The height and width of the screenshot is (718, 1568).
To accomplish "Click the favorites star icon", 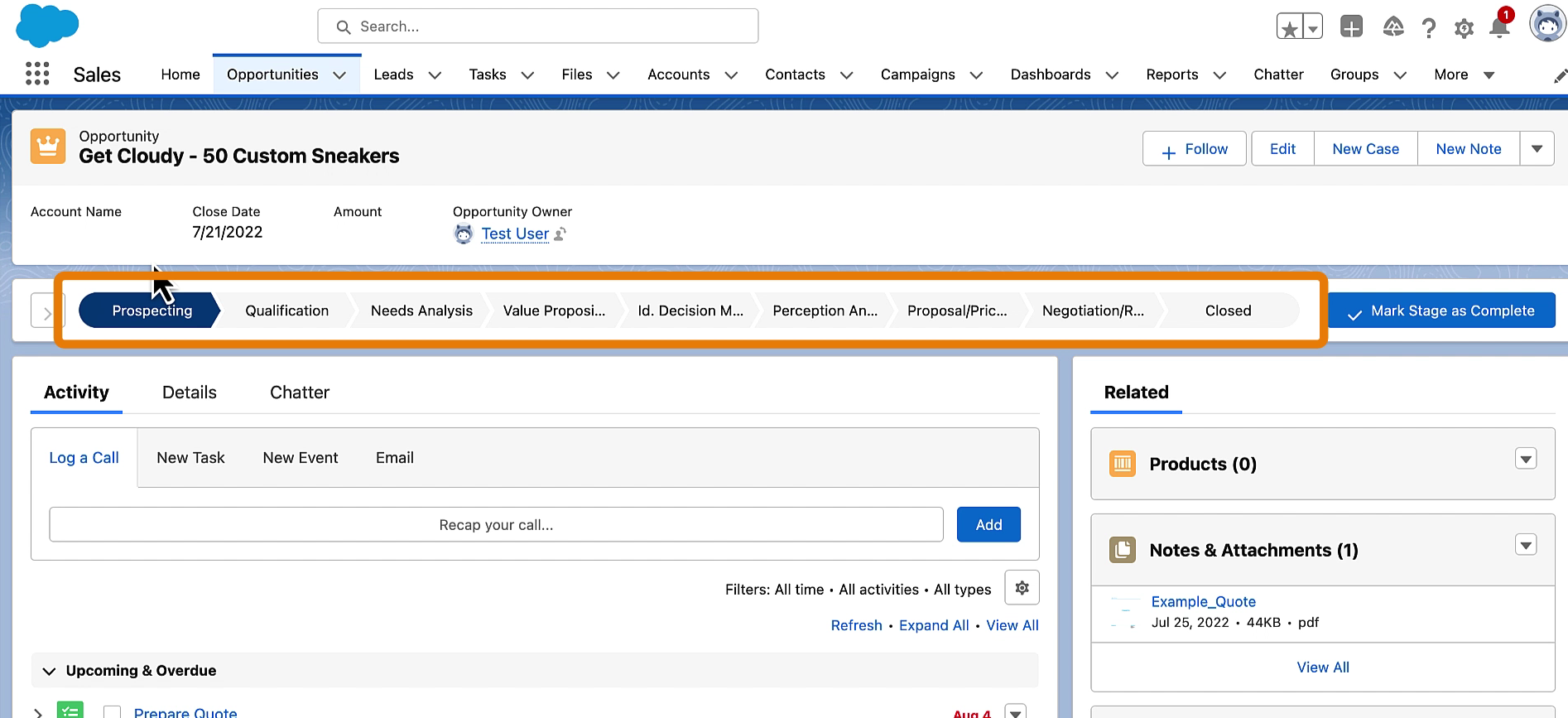I will pos(1289,28).
